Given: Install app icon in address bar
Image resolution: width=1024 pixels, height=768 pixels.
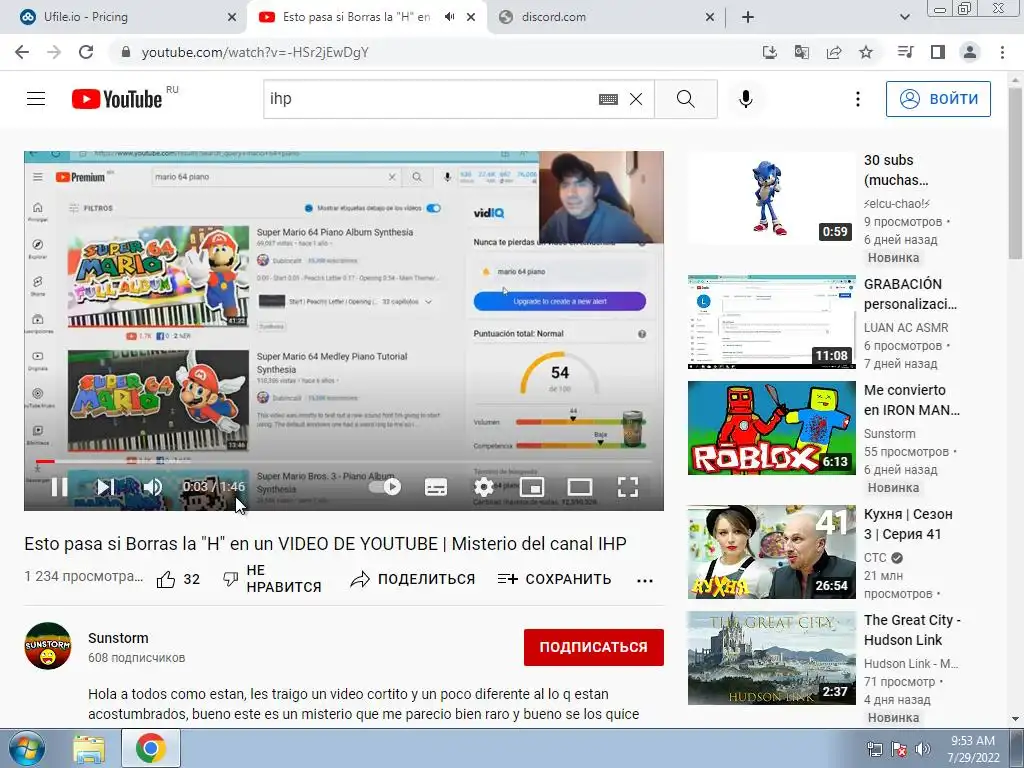Looking at the screenshot, I should click(x=770, y=52).
